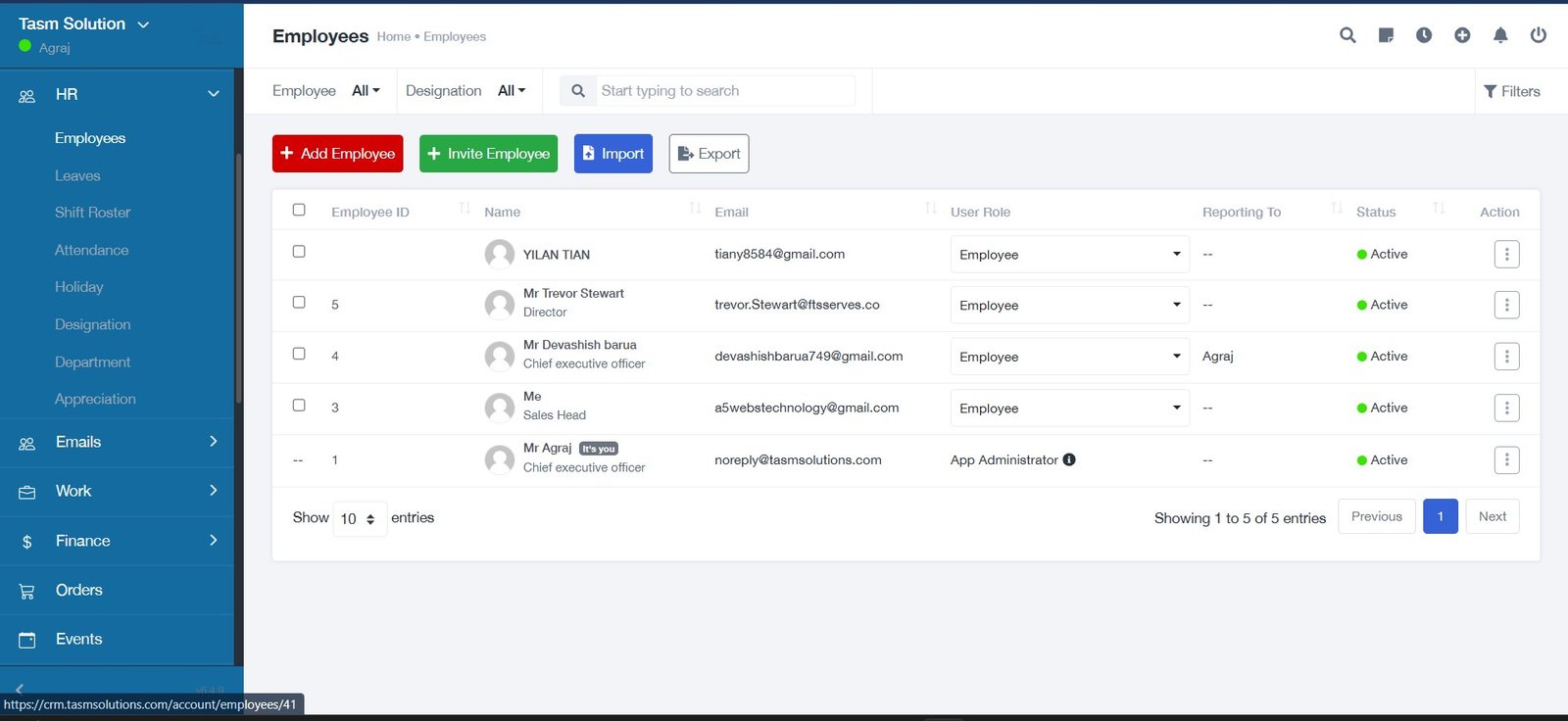Check the YILAN TIAN row checkbox

(299, 252)
